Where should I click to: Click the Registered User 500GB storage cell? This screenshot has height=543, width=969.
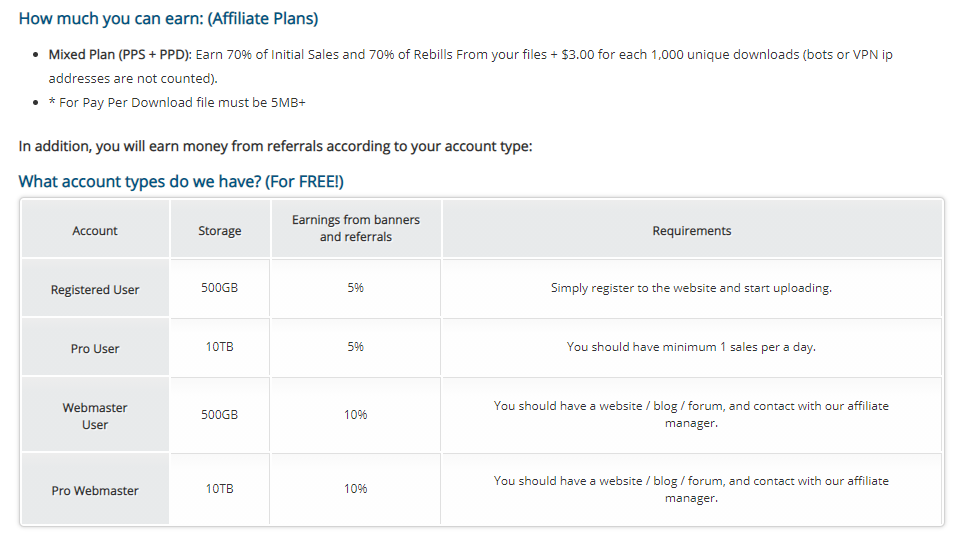[219, 288]
